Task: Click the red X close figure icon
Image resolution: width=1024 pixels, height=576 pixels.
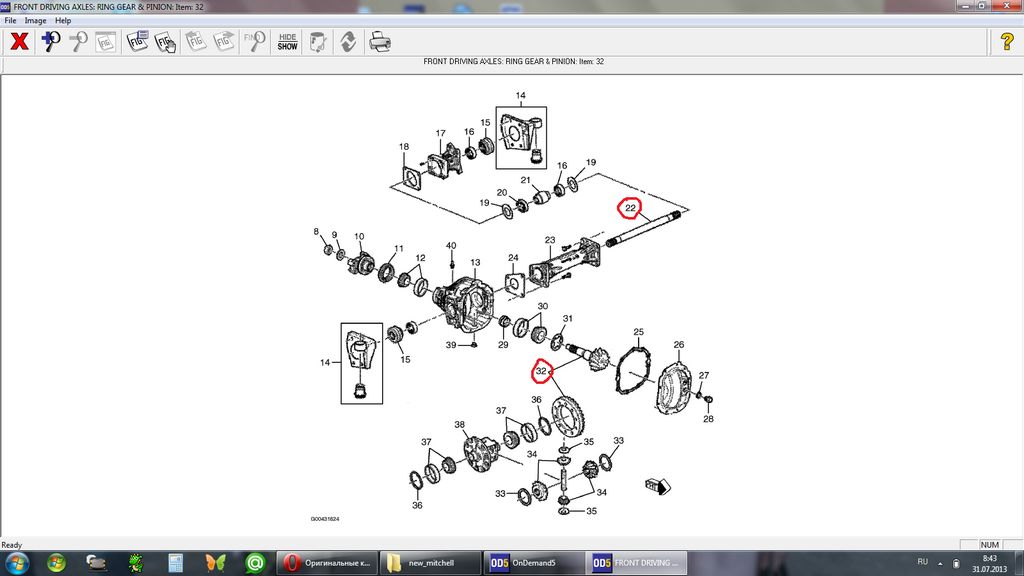Action: [x=18, y=42]
